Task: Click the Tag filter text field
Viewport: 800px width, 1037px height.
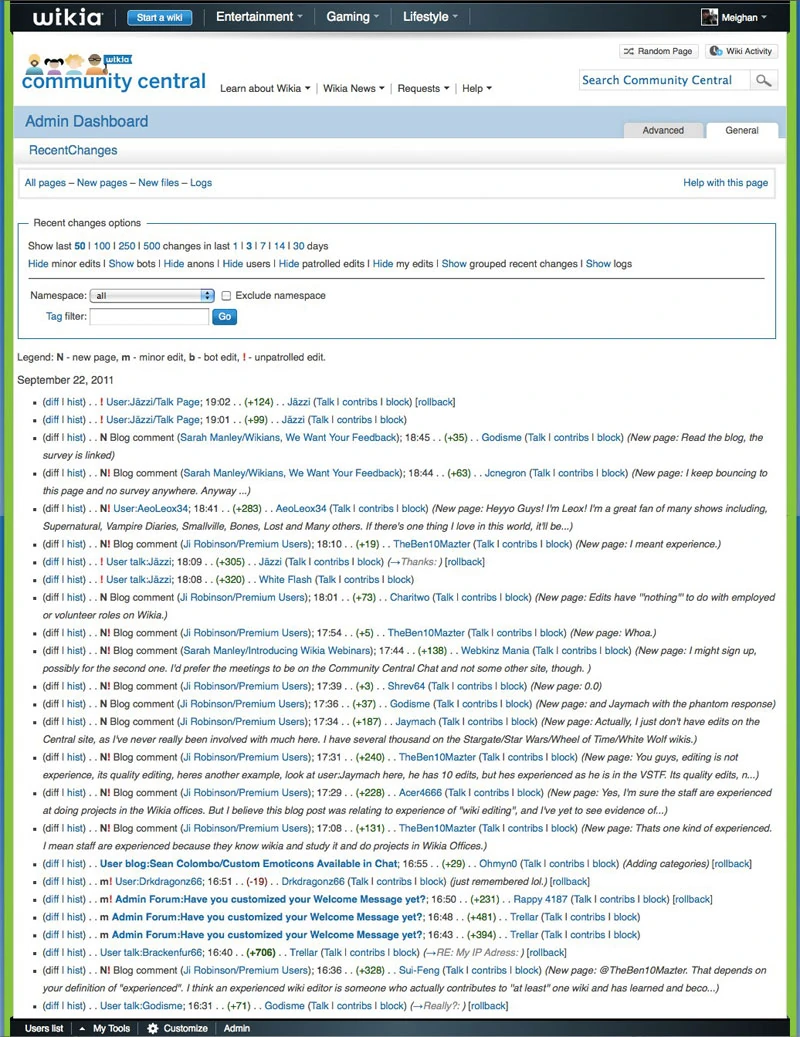Action: click(x=149, y=317)
